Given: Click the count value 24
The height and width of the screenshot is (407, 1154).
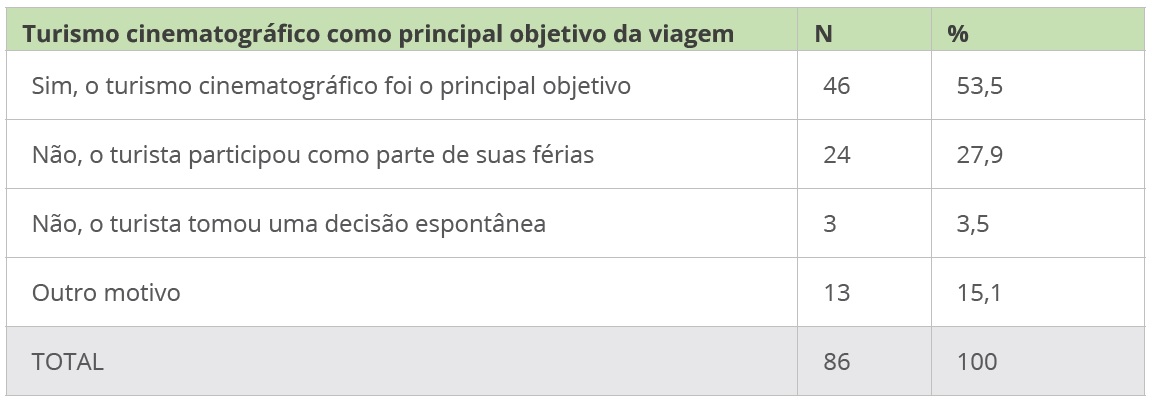Looking at the screenshot, I should 836,155.
